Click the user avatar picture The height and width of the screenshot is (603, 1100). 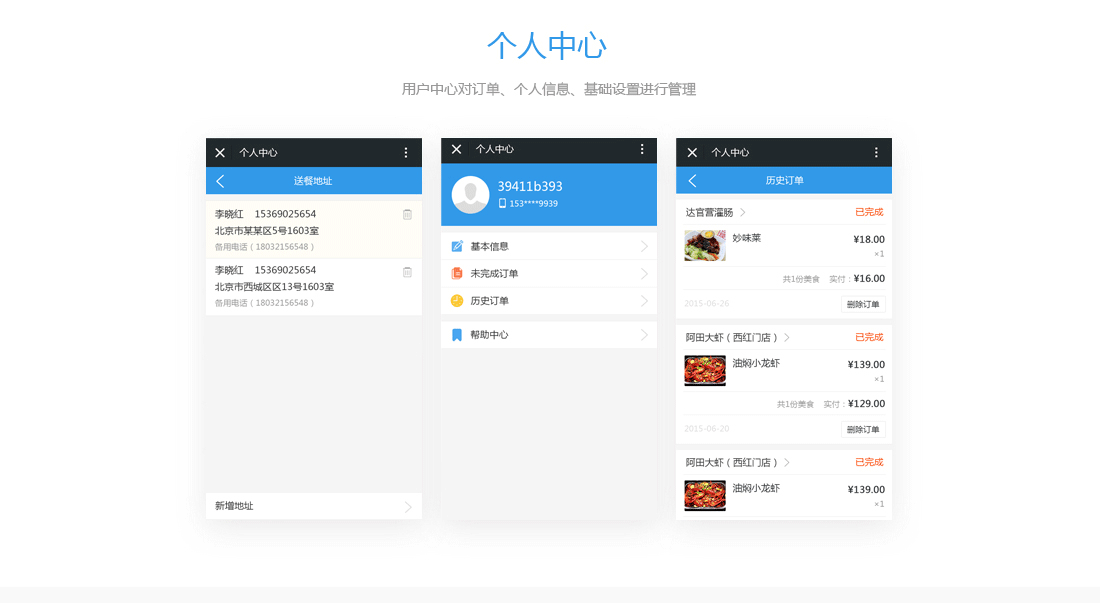pyautogui.click(x=470, y=195)
